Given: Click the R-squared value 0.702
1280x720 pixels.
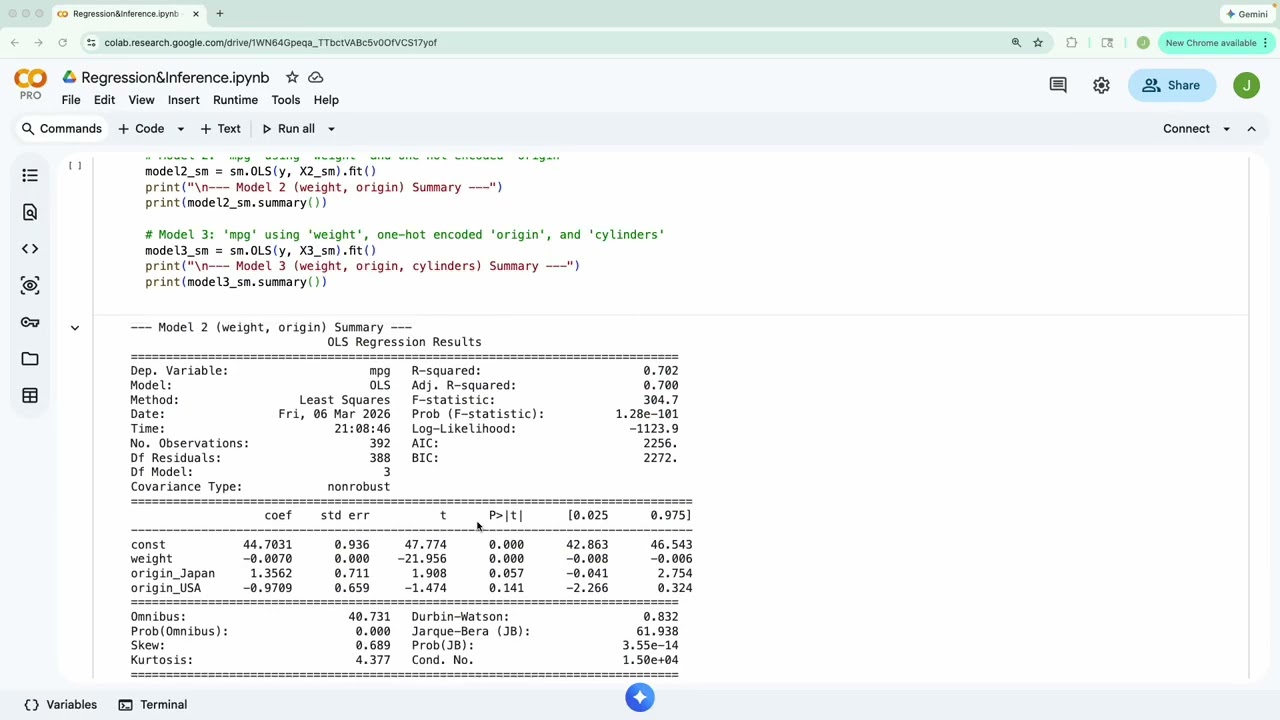Looking at the screenshot, I should coord(660,371).
